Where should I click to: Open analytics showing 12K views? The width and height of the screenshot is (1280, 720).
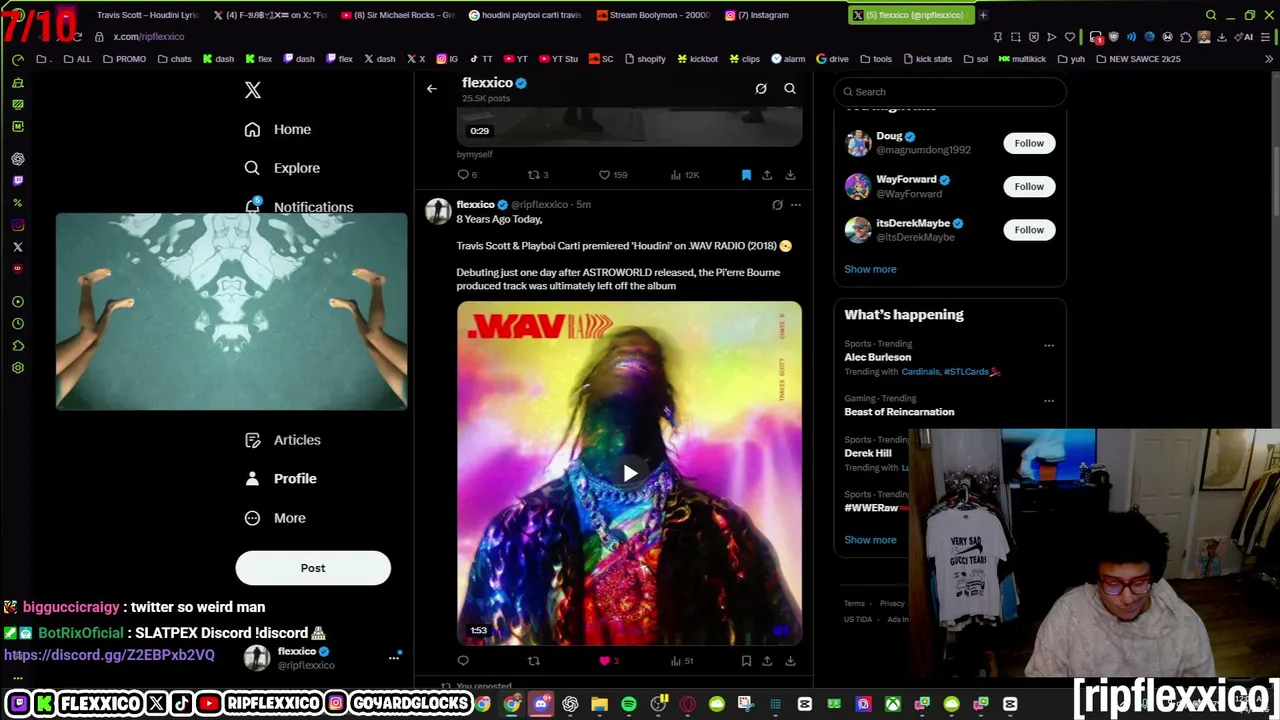pyautogui.click(x=685, y=175)
